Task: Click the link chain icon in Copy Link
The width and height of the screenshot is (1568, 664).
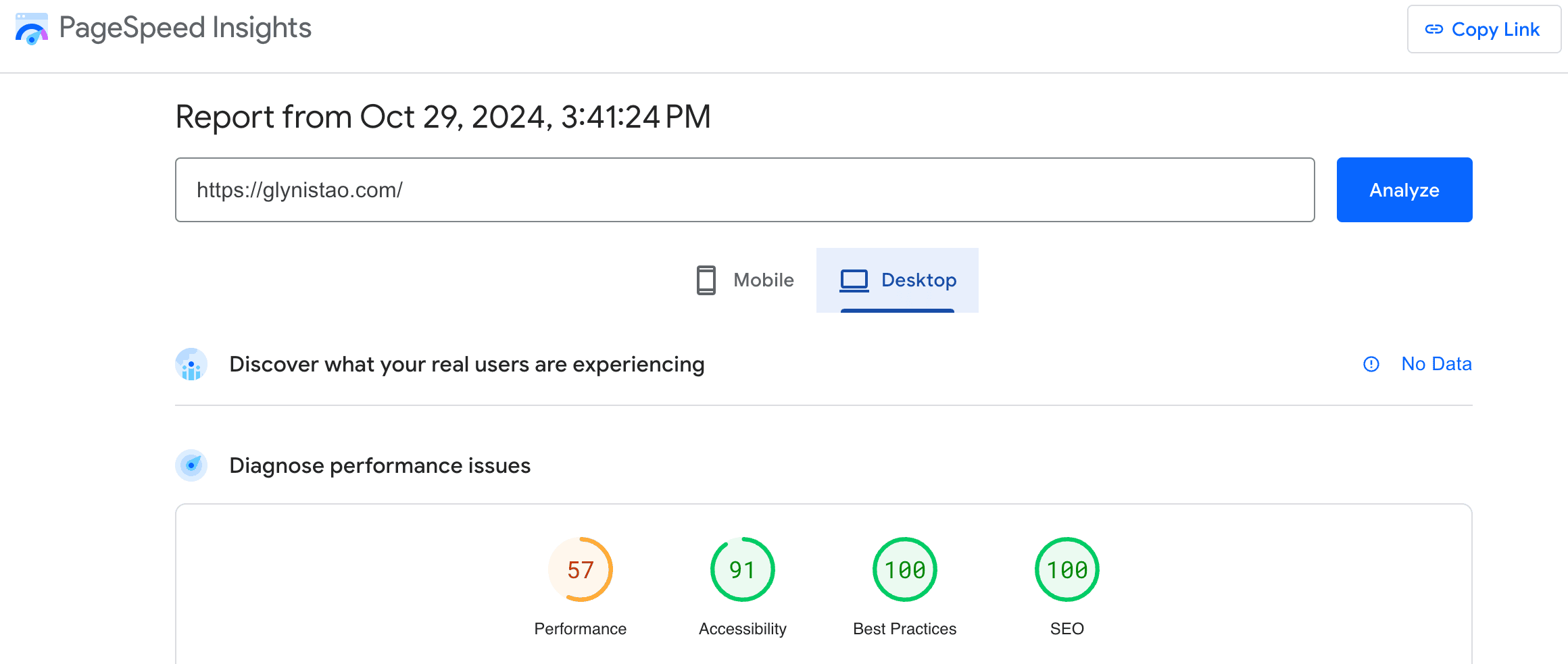Action: click(1434, 29)
